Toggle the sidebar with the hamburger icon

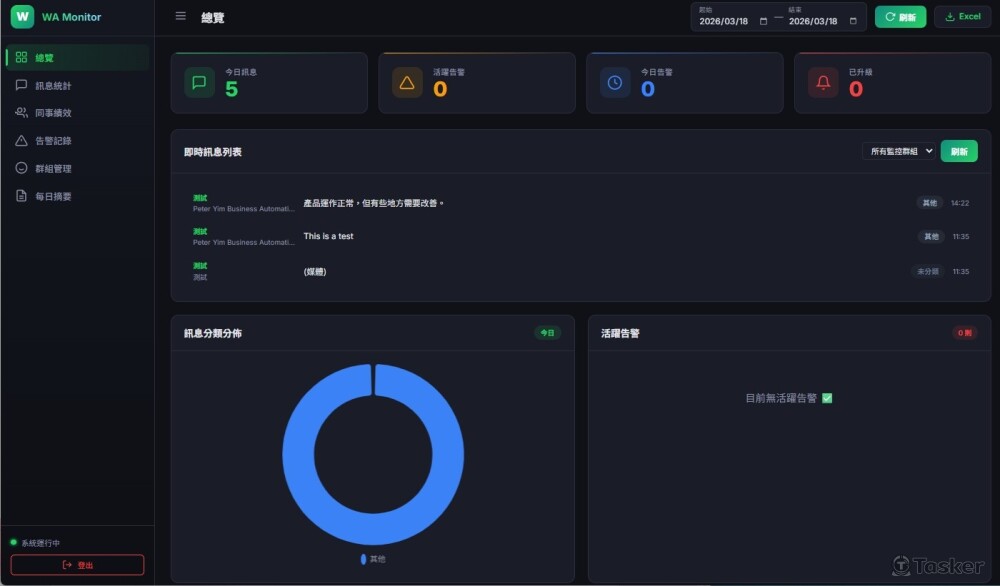180,16
